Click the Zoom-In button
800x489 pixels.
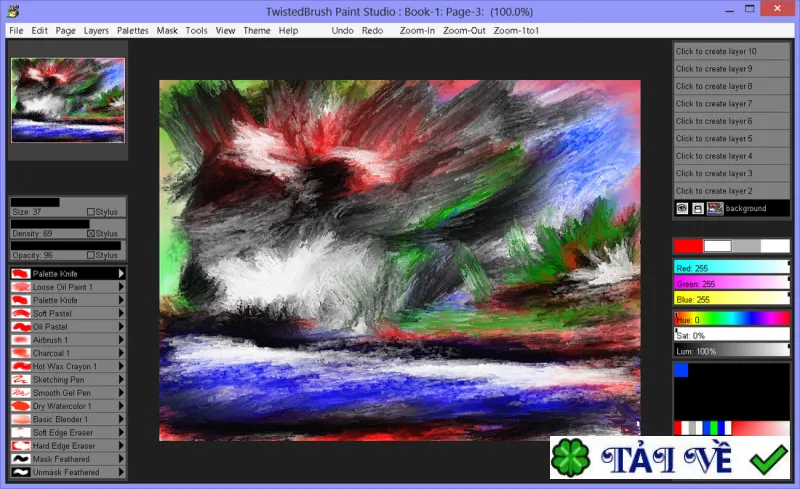pyautogui.click(x=417, y=31)
